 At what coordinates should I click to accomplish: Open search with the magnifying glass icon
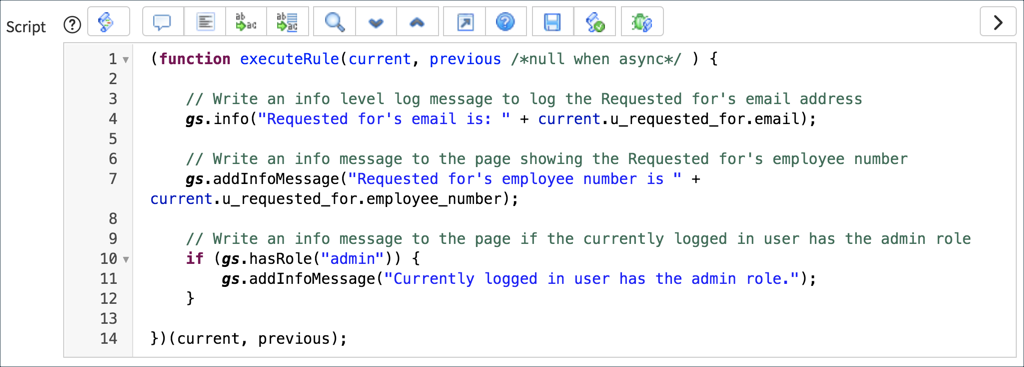(x=335, y=22)
